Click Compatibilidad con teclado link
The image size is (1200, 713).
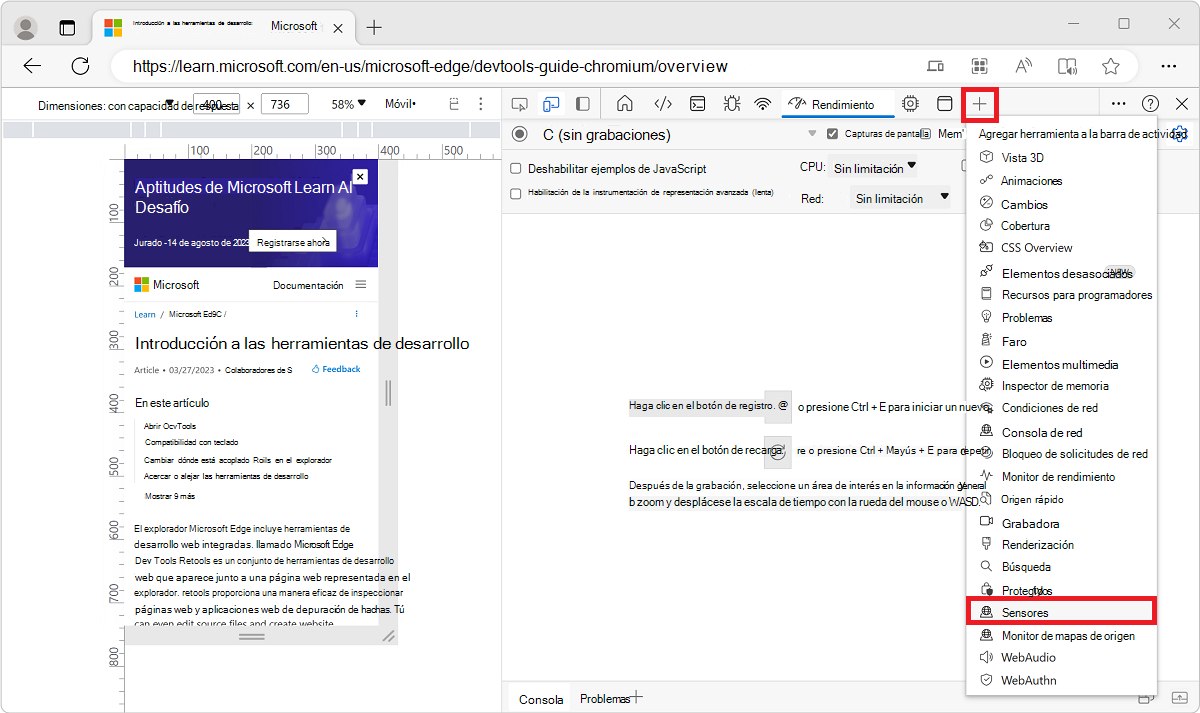tap(192, 441)
